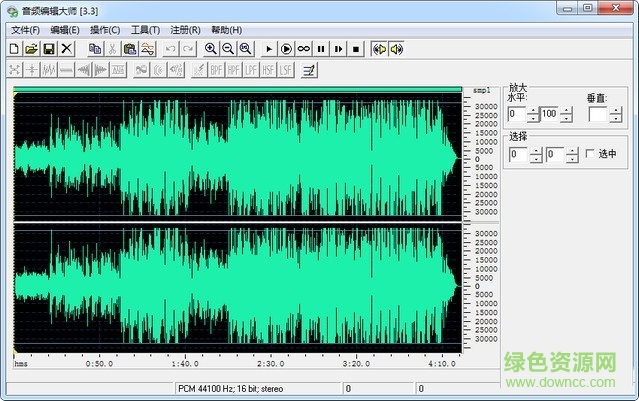Open the 工具(T) menu
639x401 pixels.
(145, 29)
